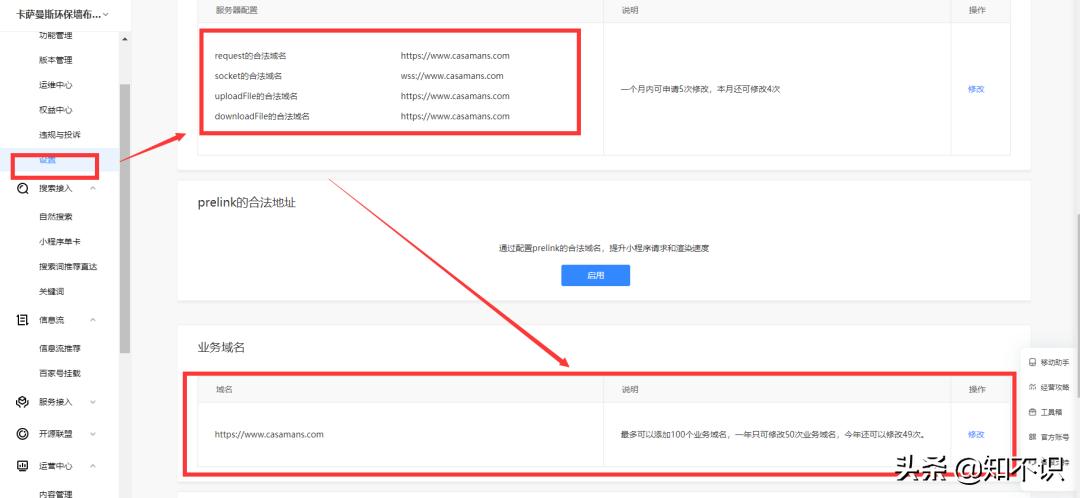Click the 服务器配置 column header
The width and height of the screenshot is (1080, 498).
point(237,10)
